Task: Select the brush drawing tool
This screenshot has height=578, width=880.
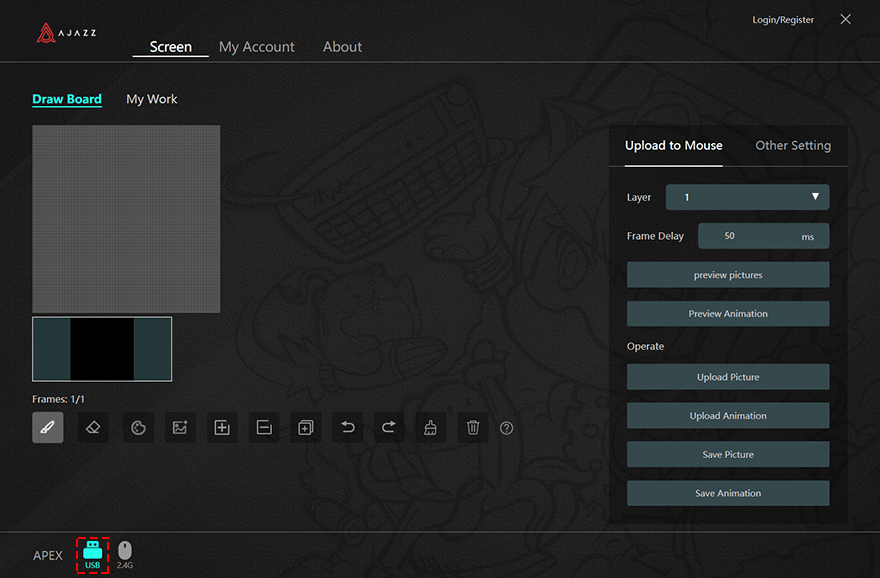Action: click(48, 428)
